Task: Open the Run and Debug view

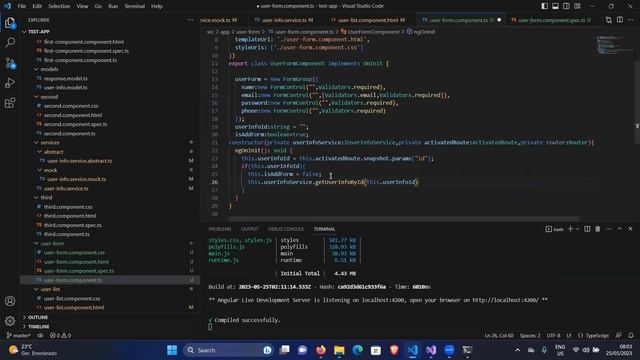Action: (x=10, y=82)
